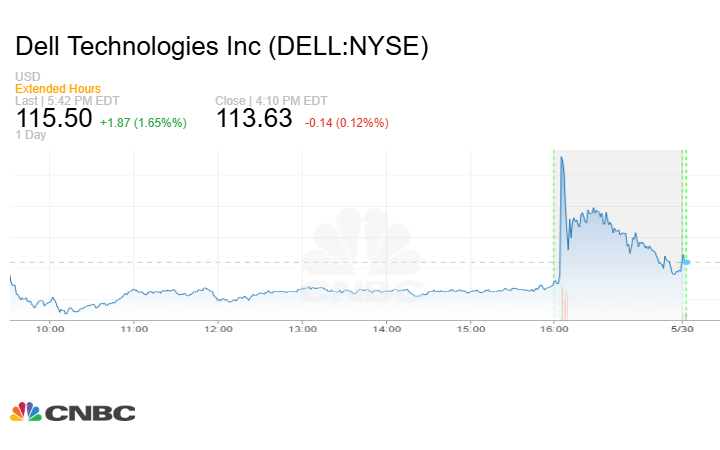This screenshot has width=720, height=450.
Task: Click the 5/30 date axis label
Action: (682, 328)
